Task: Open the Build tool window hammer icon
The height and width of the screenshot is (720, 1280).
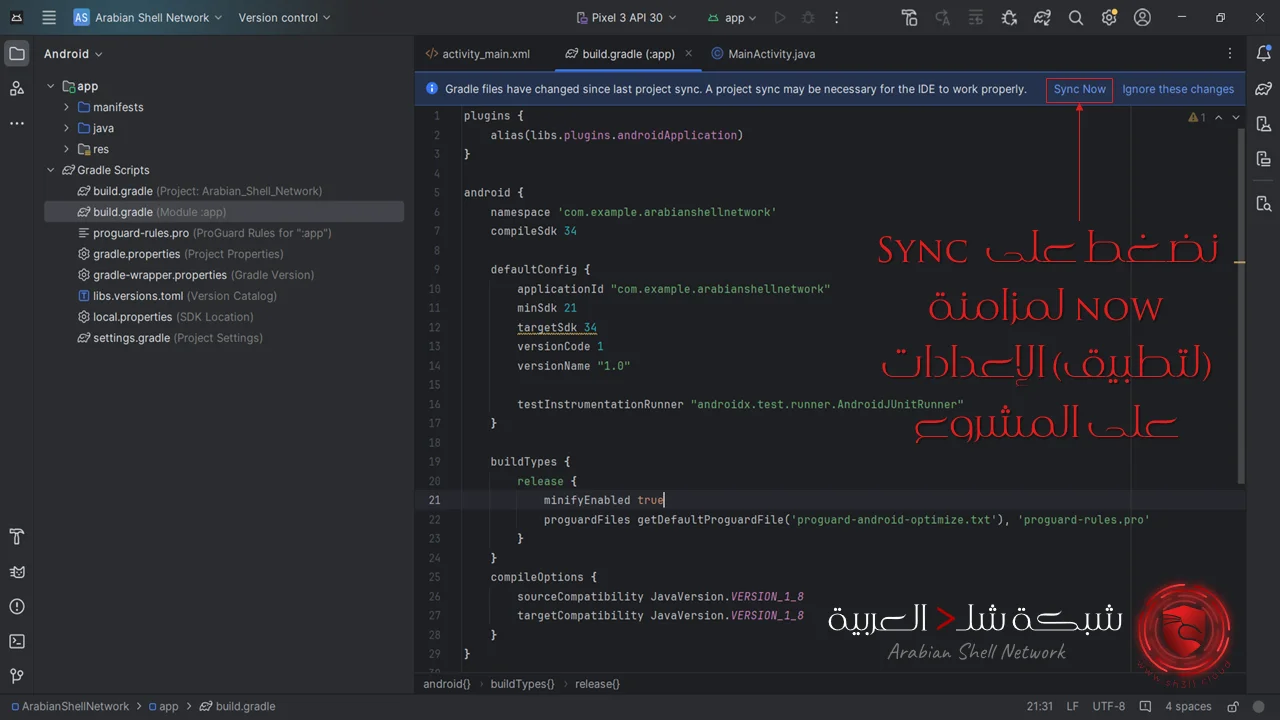Action: tap(17, 537)
